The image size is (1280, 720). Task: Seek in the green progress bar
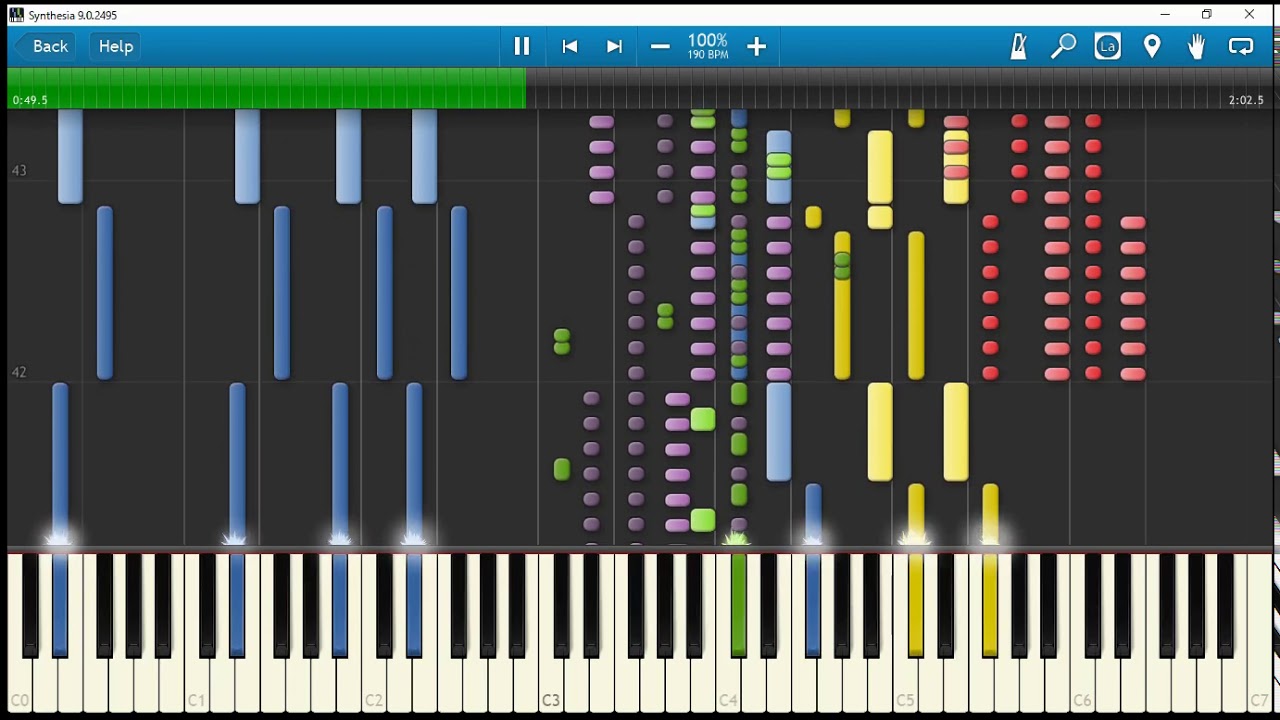click(x=266, y=88)
